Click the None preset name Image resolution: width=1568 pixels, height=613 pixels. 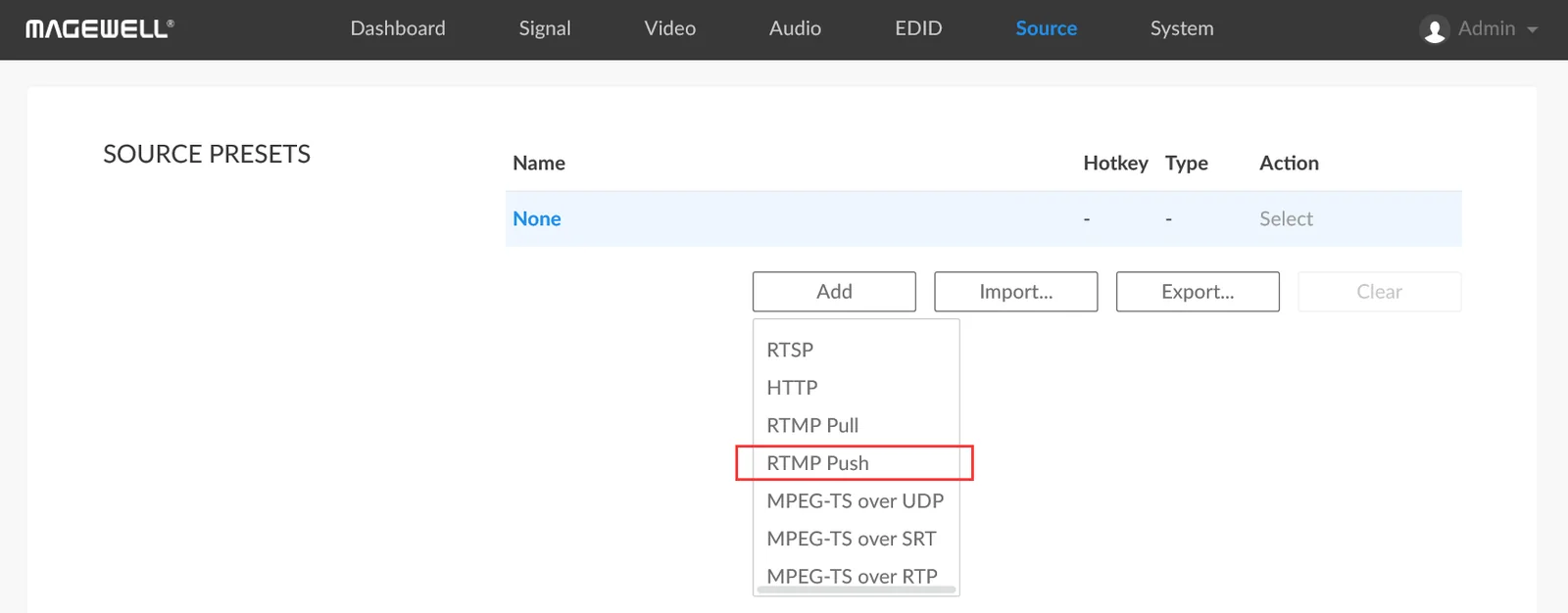coord(537,219)
